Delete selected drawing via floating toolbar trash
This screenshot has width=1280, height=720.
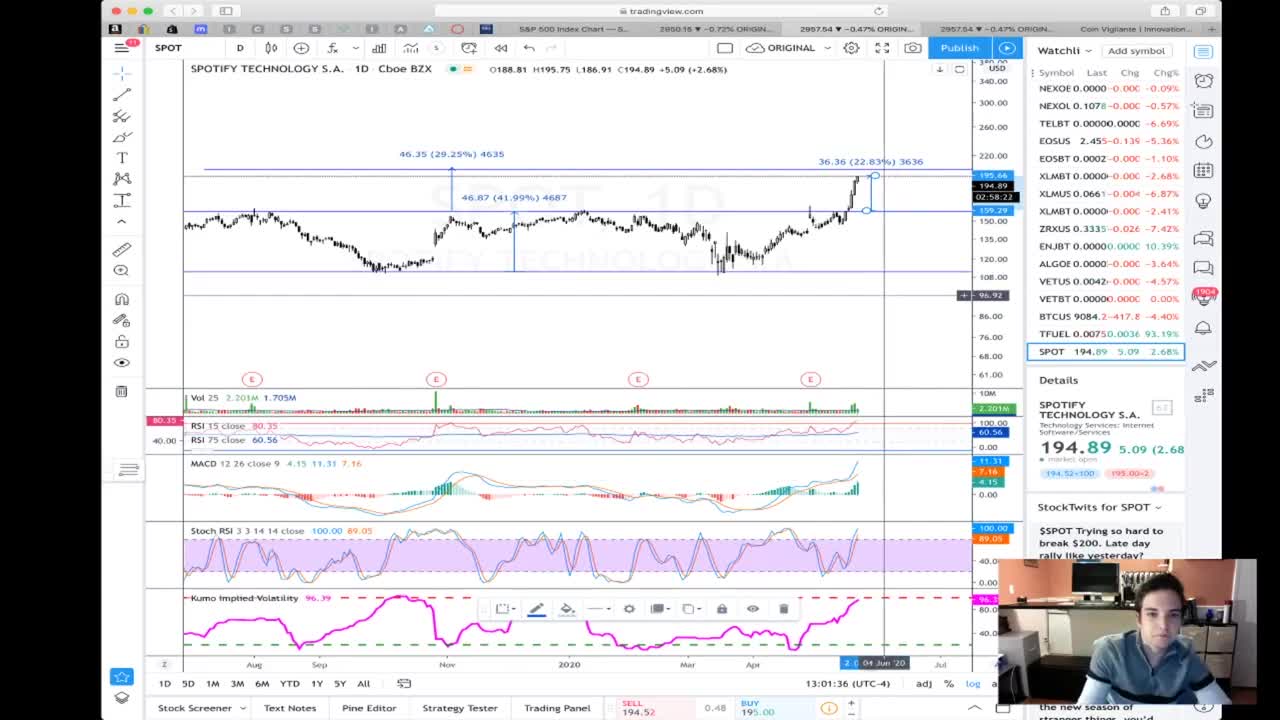click(x=783, y=609)
